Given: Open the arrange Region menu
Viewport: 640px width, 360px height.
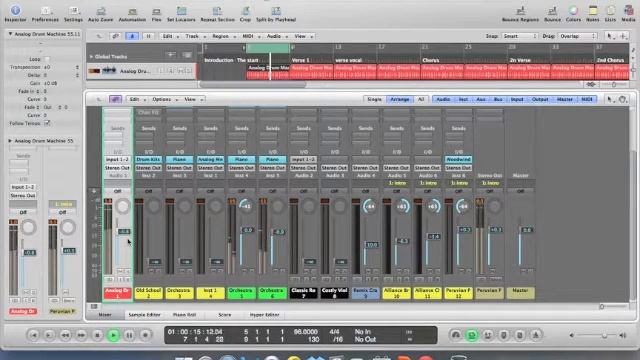Looking at the screenshot, I should [x=222, y=36].
